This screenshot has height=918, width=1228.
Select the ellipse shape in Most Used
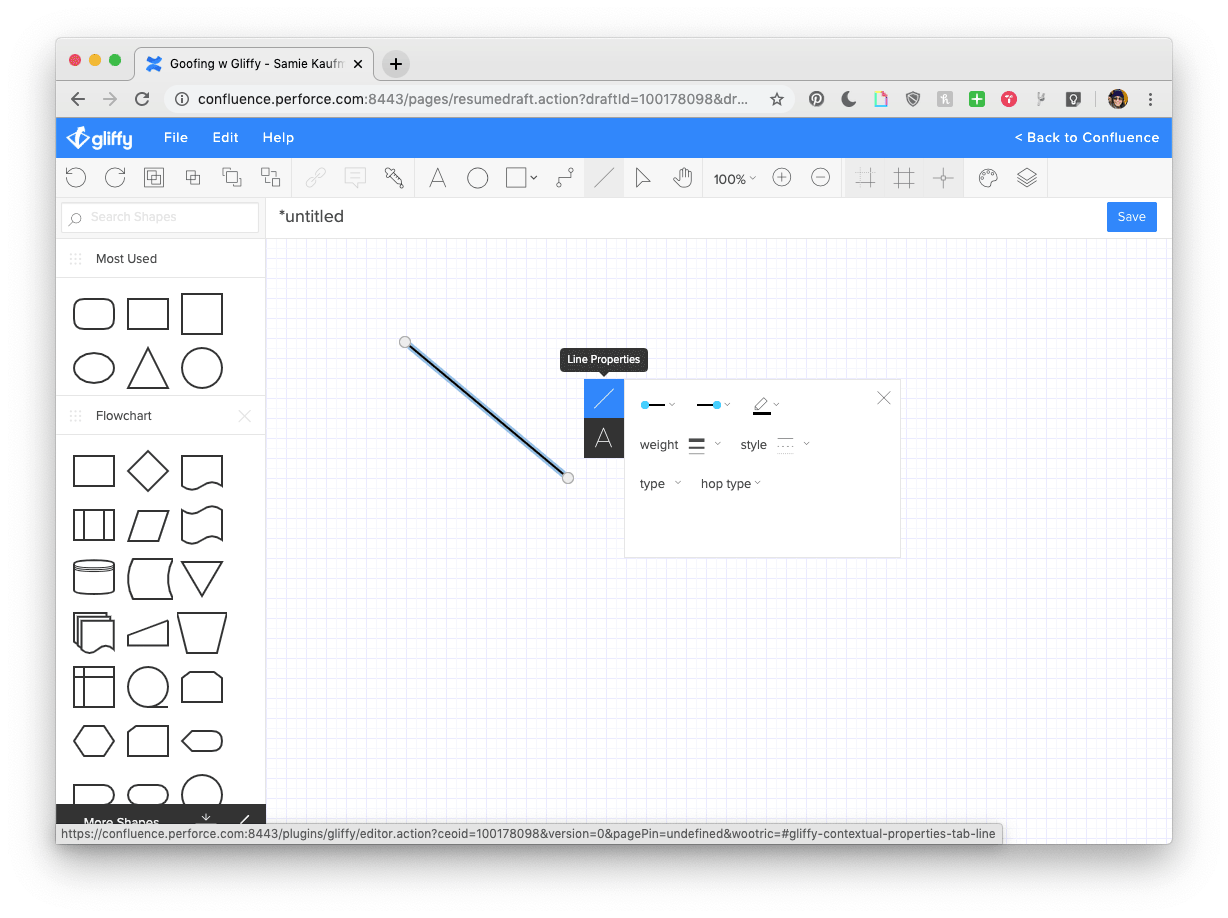pos(94,368)
